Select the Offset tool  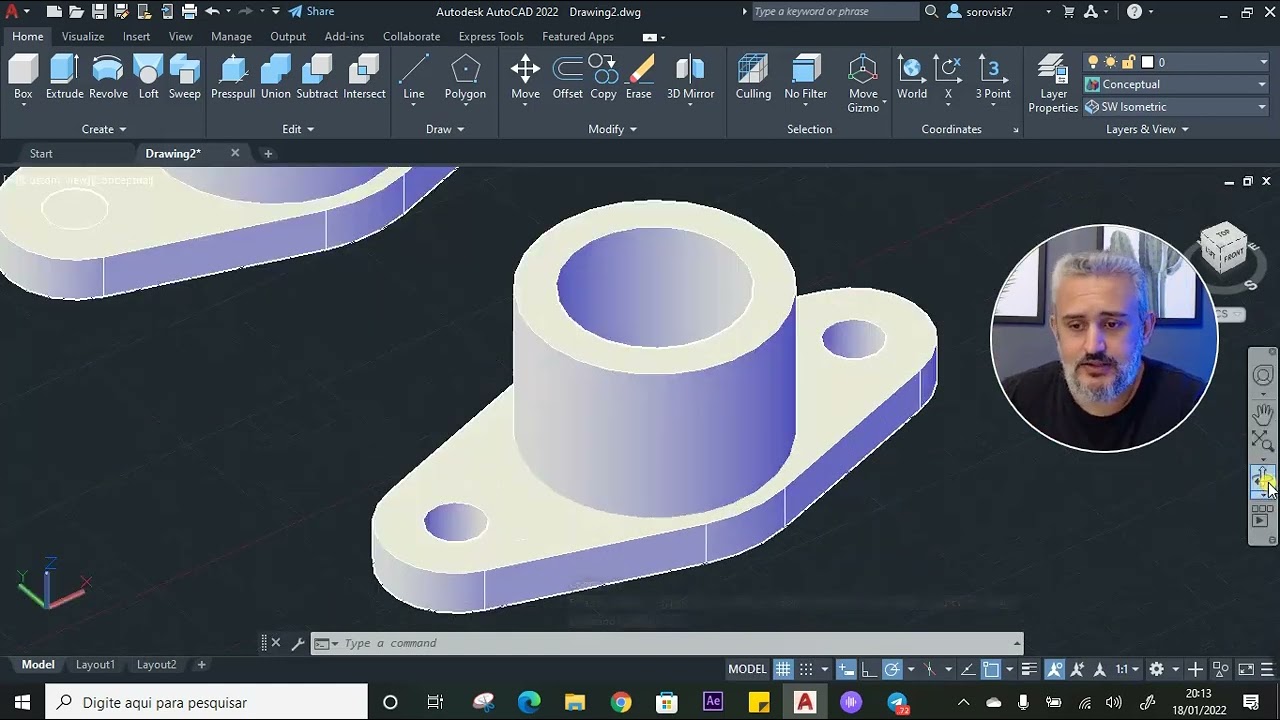[567, 78]
